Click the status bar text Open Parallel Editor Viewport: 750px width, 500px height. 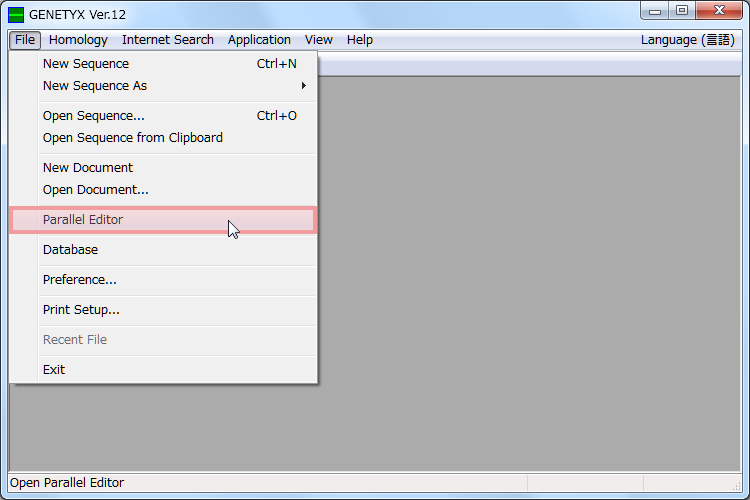67,482
